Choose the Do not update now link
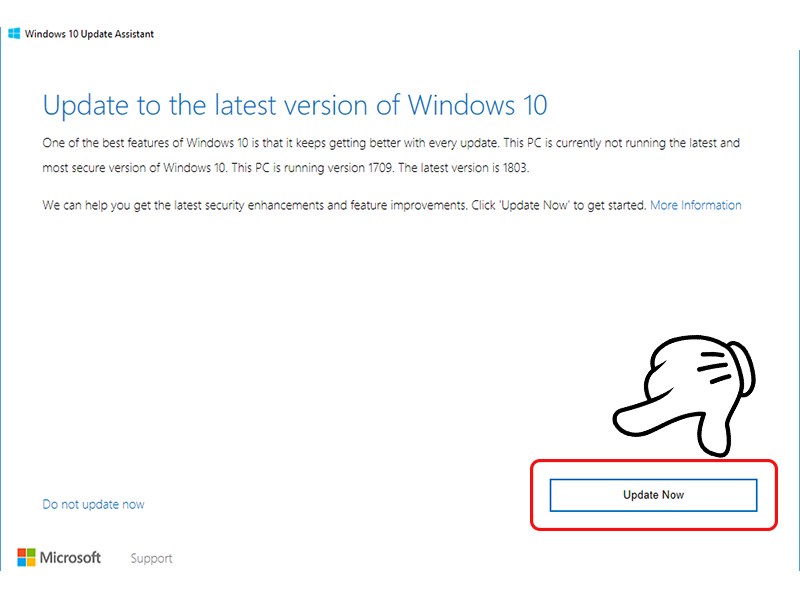 (93, 505)
